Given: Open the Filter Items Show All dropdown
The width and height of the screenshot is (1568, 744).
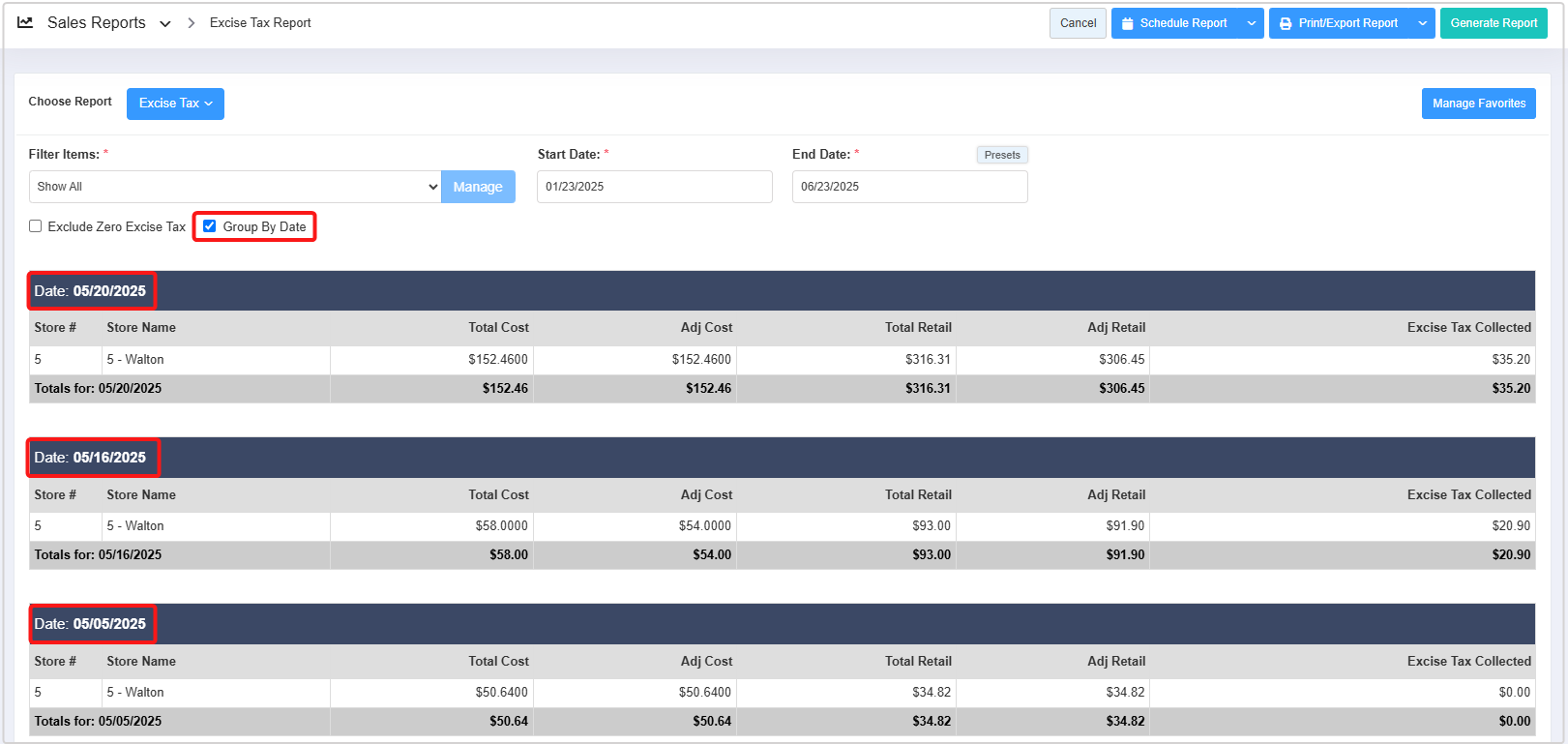Looking at the screenshot, I should (235, 187).
